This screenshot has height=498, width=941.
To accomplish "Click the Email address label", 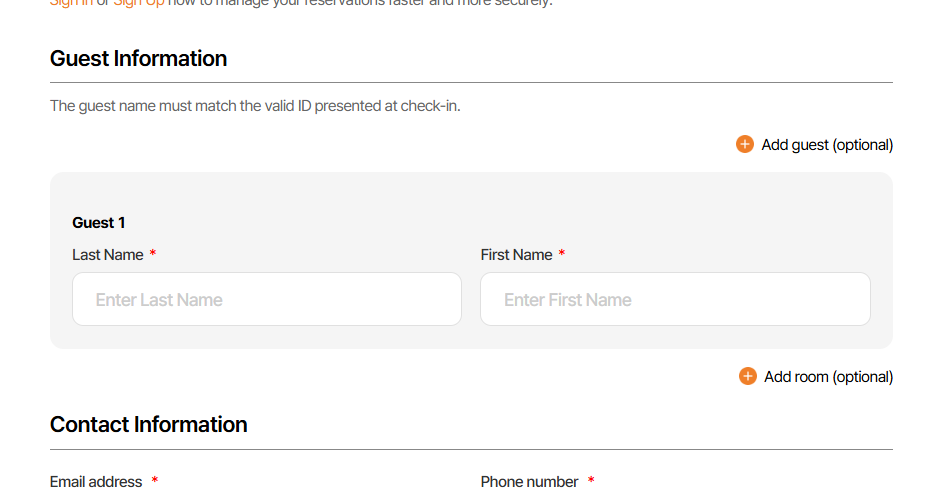I will tap(96, 482).
